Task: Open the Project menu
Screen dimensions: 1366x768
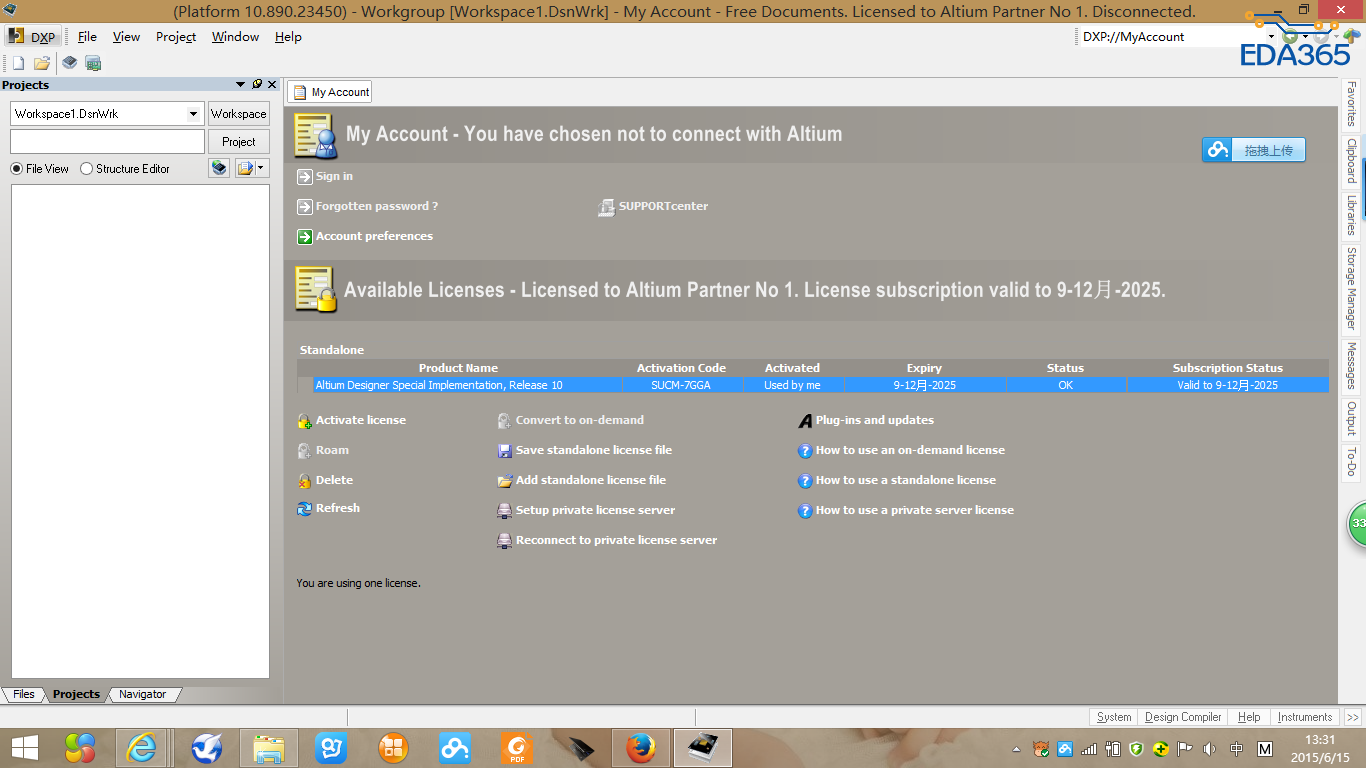Action: [x=176, y=37]
